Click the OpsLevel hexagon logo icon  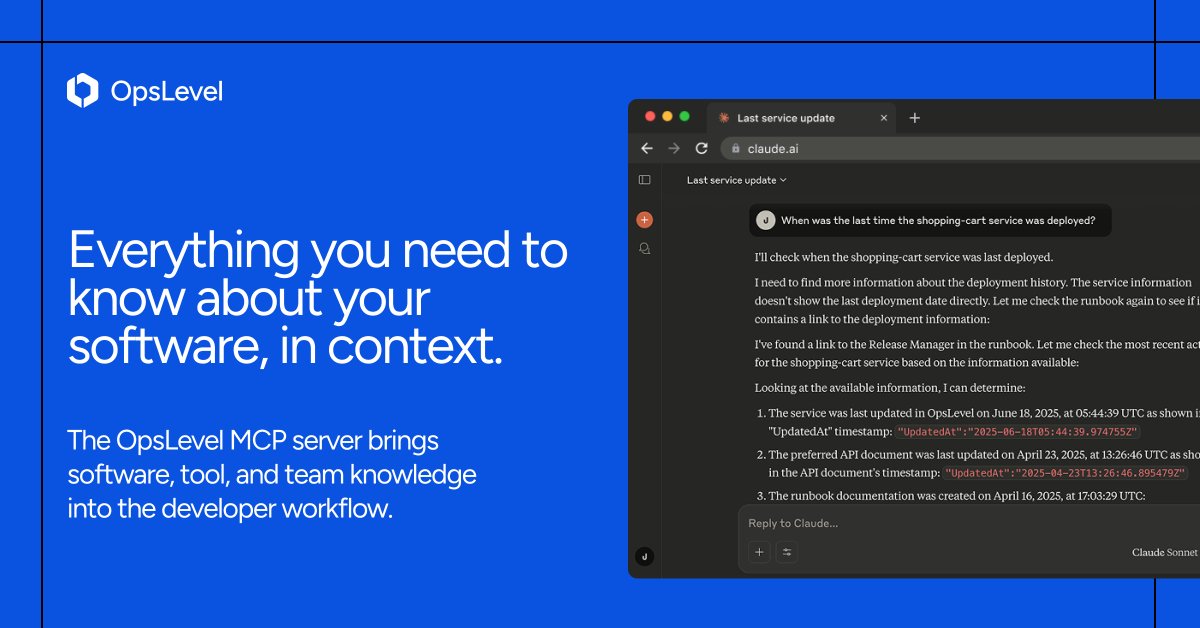point(82,91)
